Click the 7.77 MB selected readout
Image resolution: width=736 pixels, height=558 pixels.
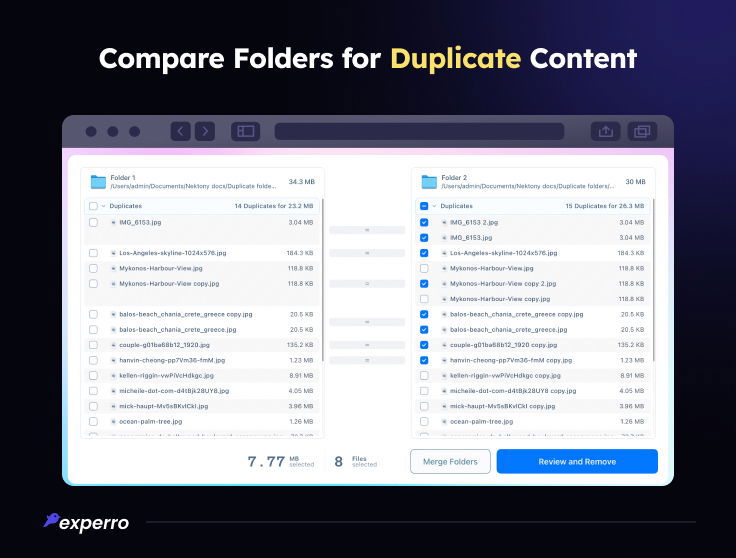point(281,462)
